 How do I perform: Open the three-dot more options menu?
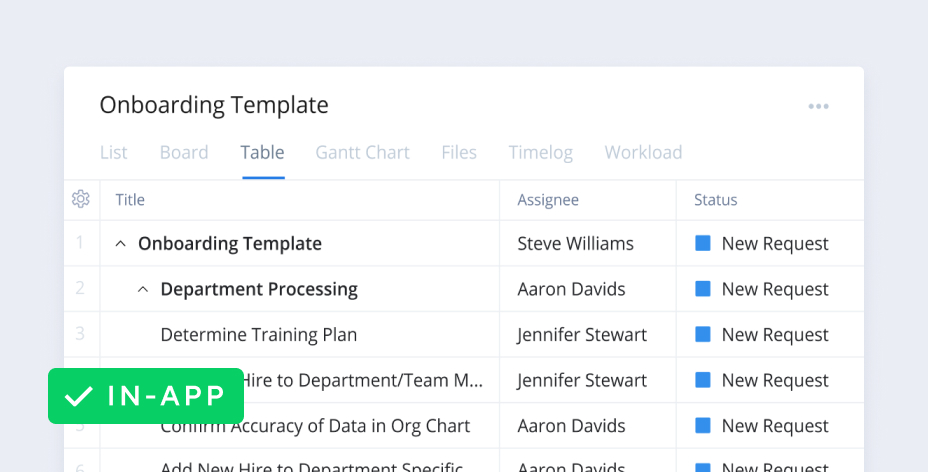(x=819, y=107)
